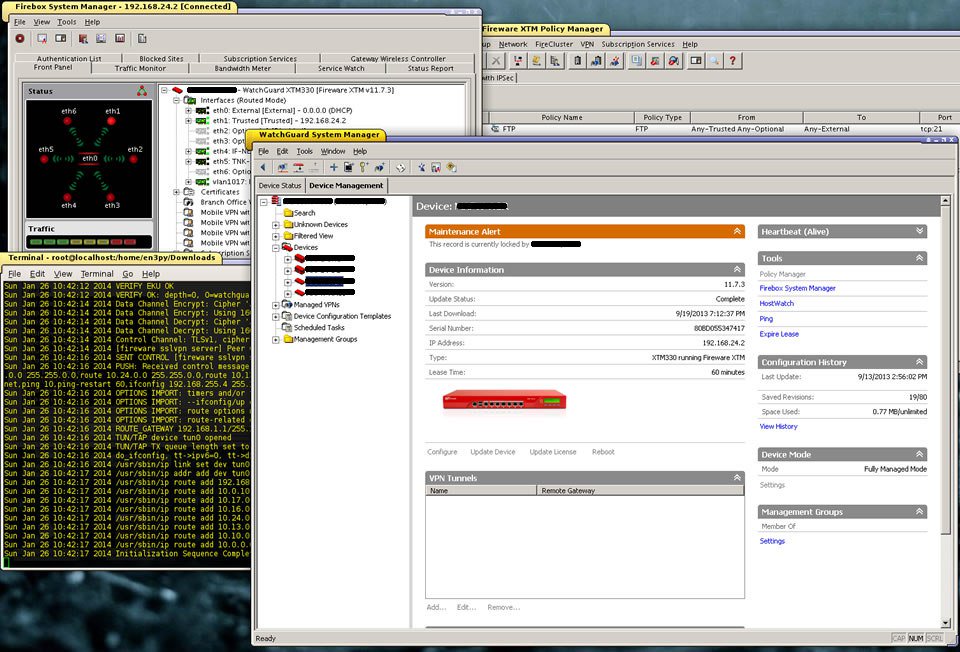Click the window layout icon in Policy Manager toolbar
The height and width of the screenshot is (652, 960).
click(696, 61)
